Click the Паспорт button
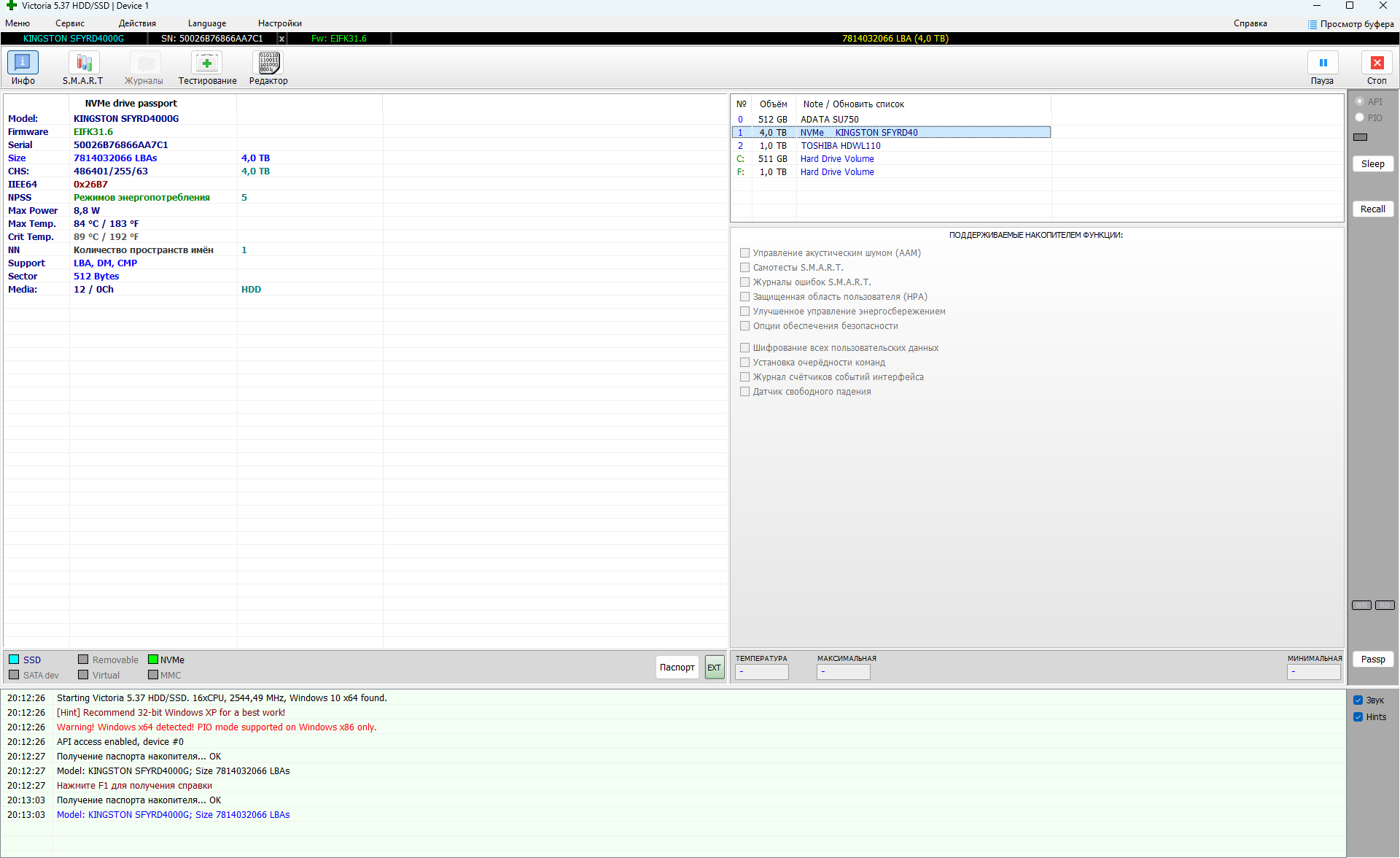 (677, 668)
